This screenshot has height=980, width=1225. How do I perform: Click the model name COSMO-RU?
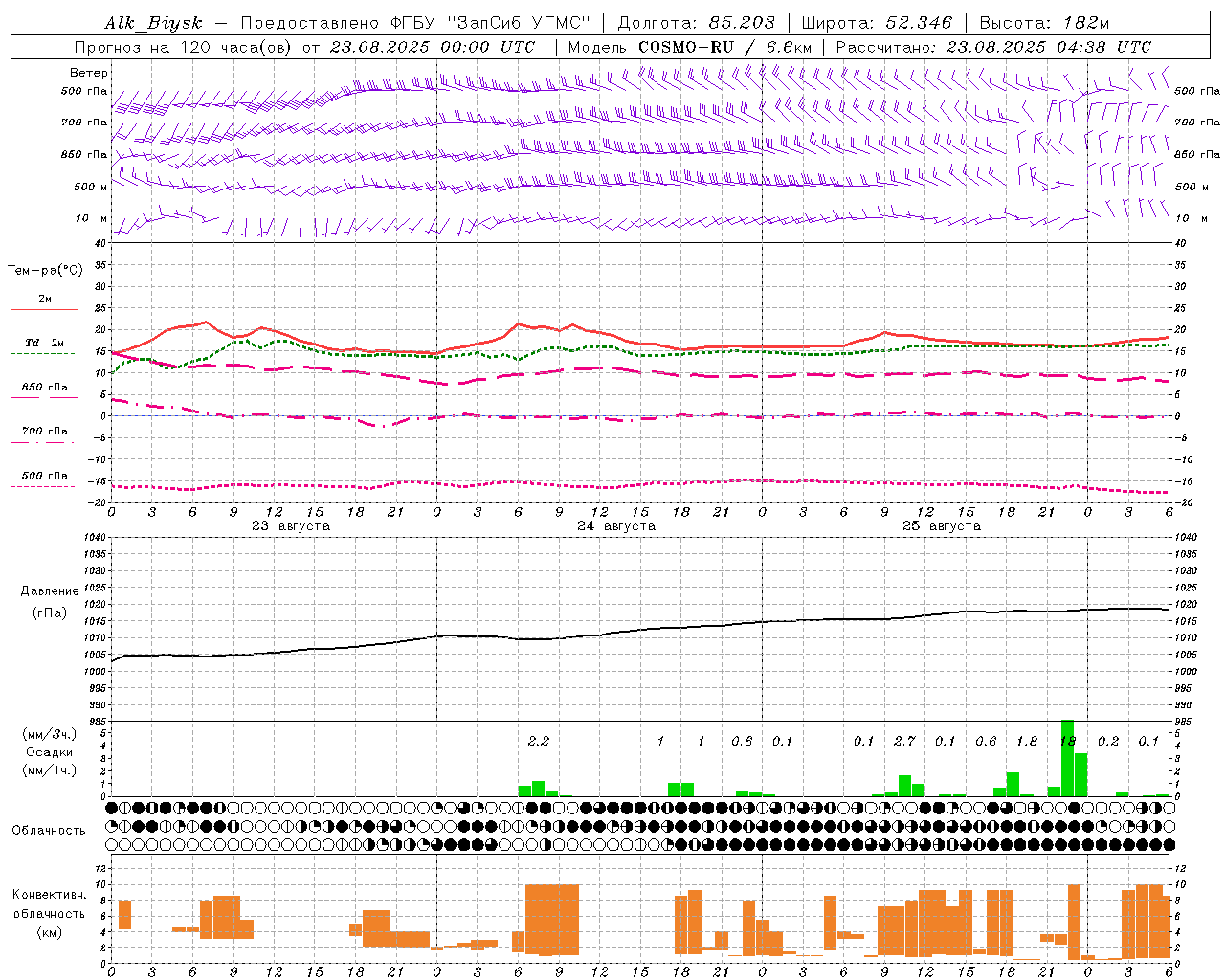click(685, 47)
